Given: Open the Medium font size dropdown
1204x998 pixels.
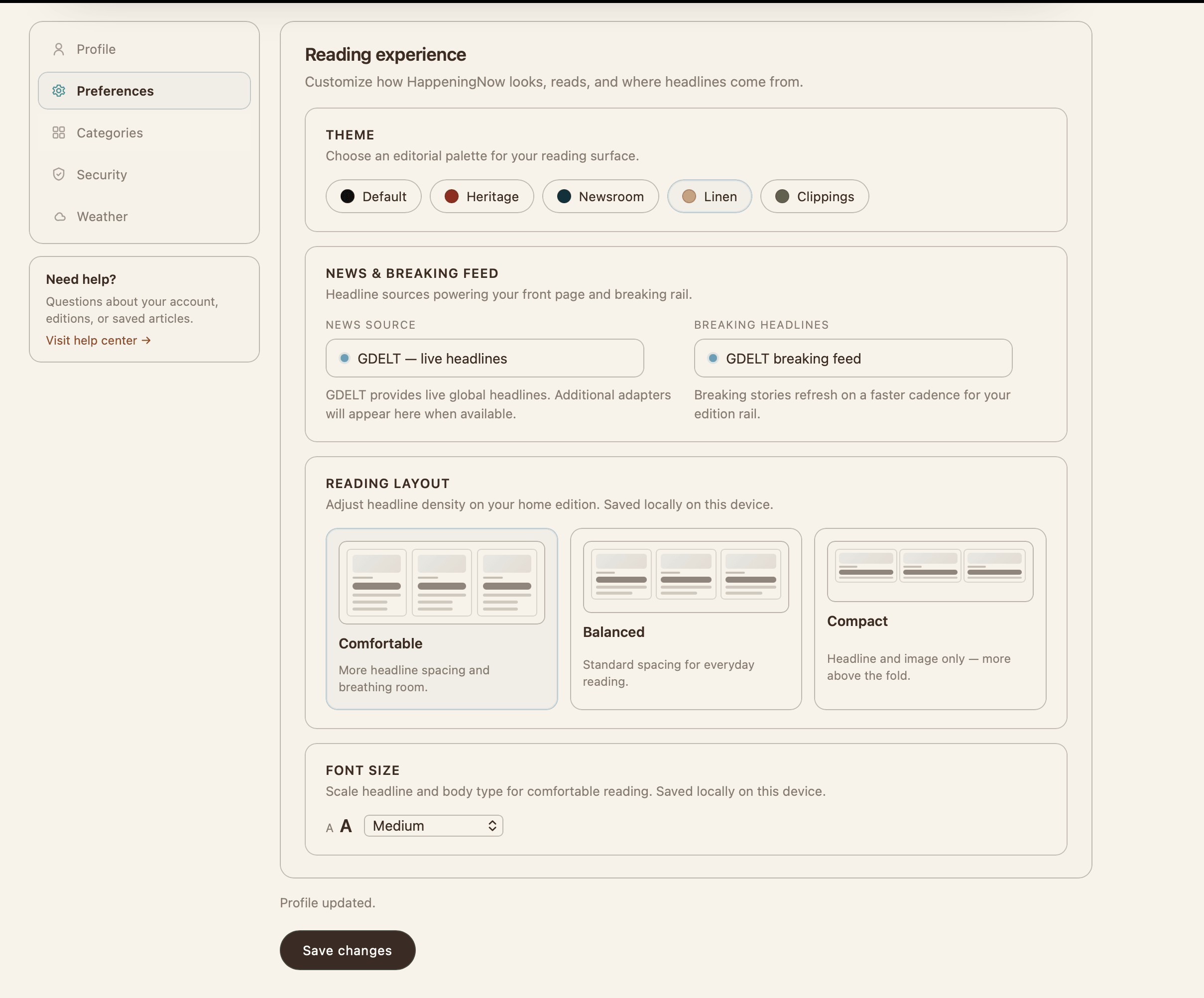Looking at the screenshot, I should point(433,826).
